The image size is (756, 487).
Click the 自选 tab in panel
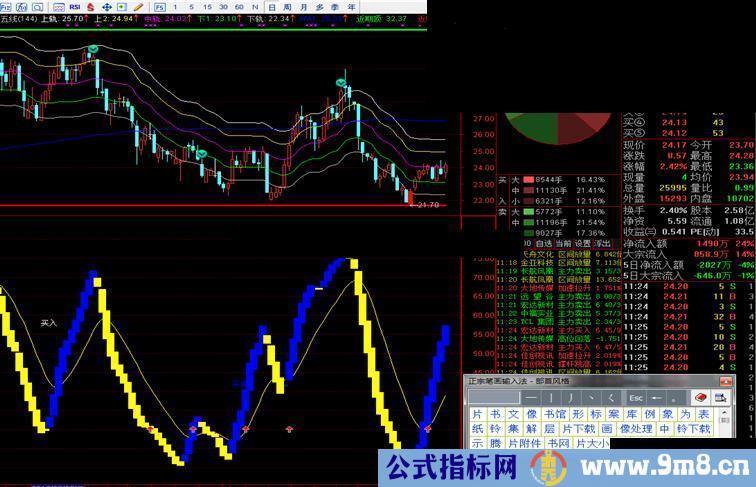[543, 243]
